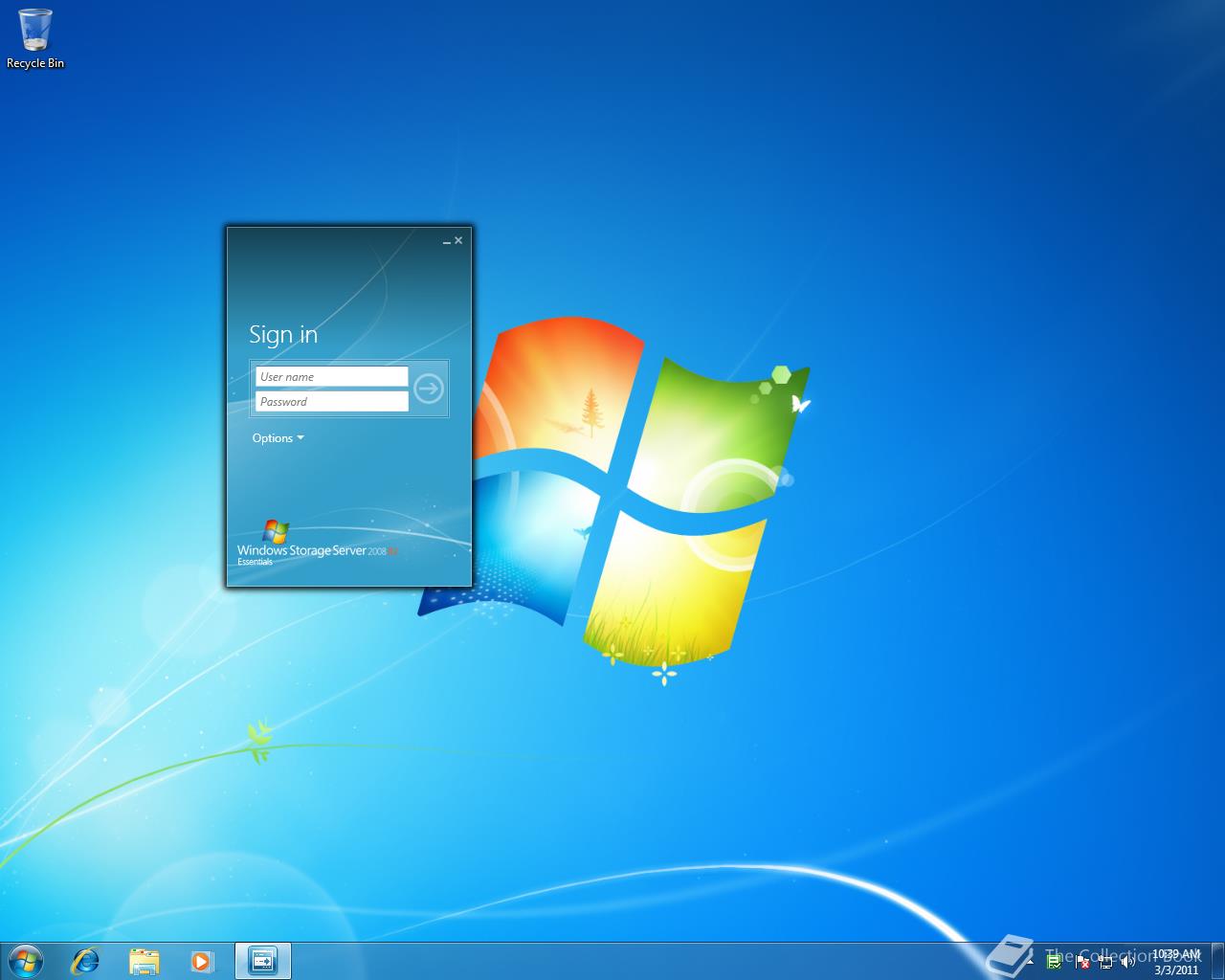Expand the Options dropdown
This screenshot has height=980, width=1225.
click(278, 438)
